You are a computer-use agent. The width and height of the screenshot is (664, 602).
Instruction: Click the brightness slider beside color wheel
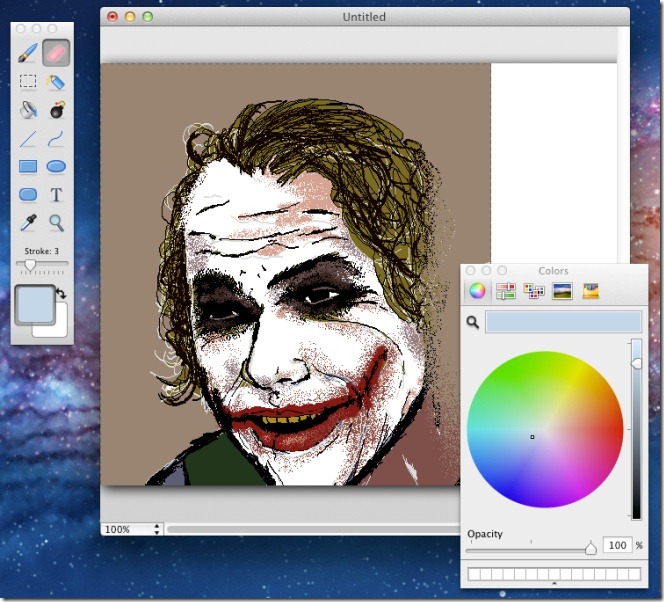(636, 428)
